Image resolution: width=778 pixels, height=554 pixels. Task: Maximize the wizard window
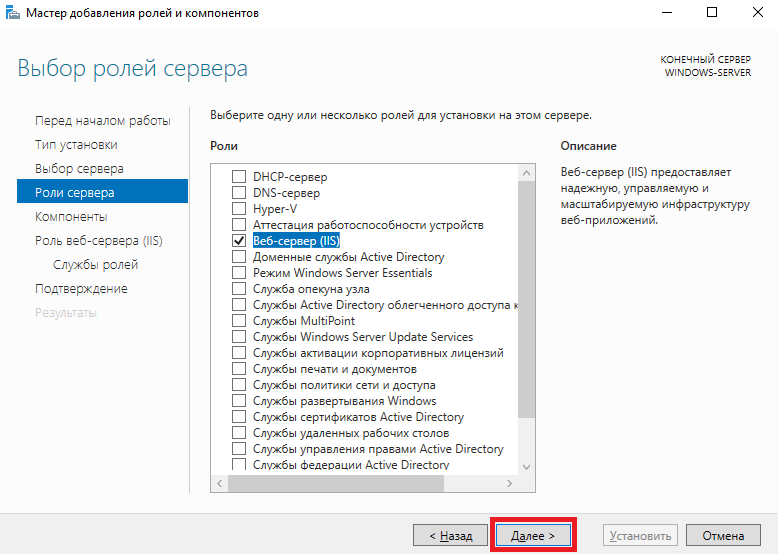click(712, 12)
